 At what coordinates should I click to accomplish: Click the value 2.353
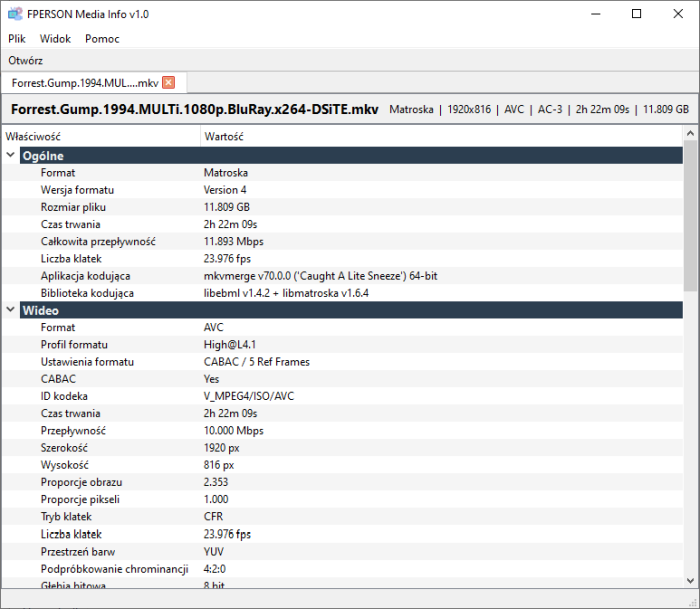(x=216, y=482)
